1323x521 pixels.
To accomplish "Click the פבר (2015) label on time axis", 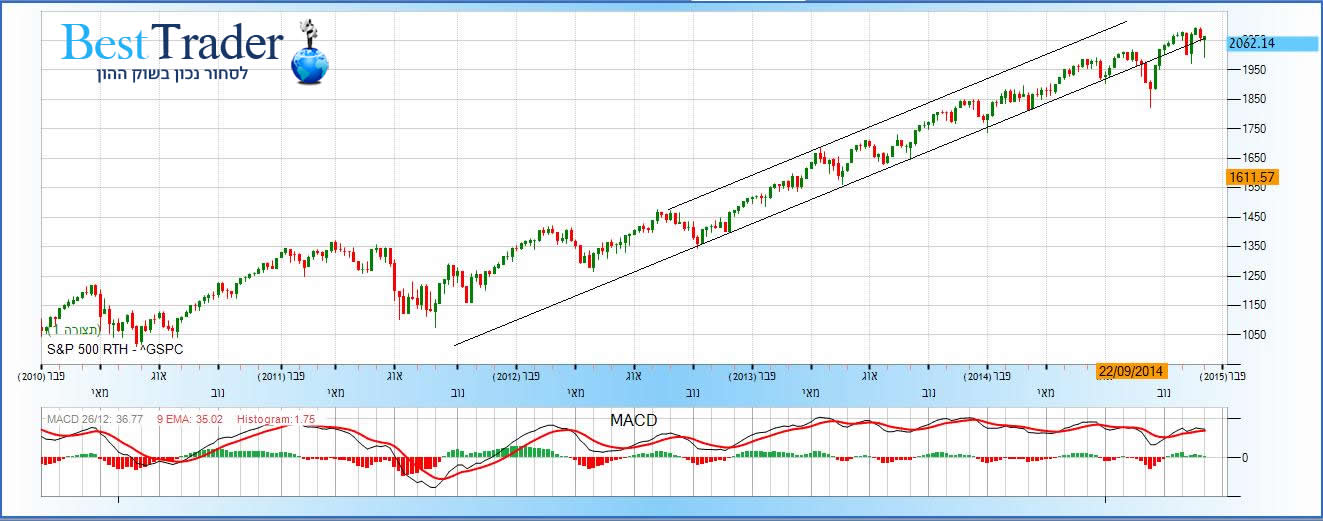I will (1223, 377).
